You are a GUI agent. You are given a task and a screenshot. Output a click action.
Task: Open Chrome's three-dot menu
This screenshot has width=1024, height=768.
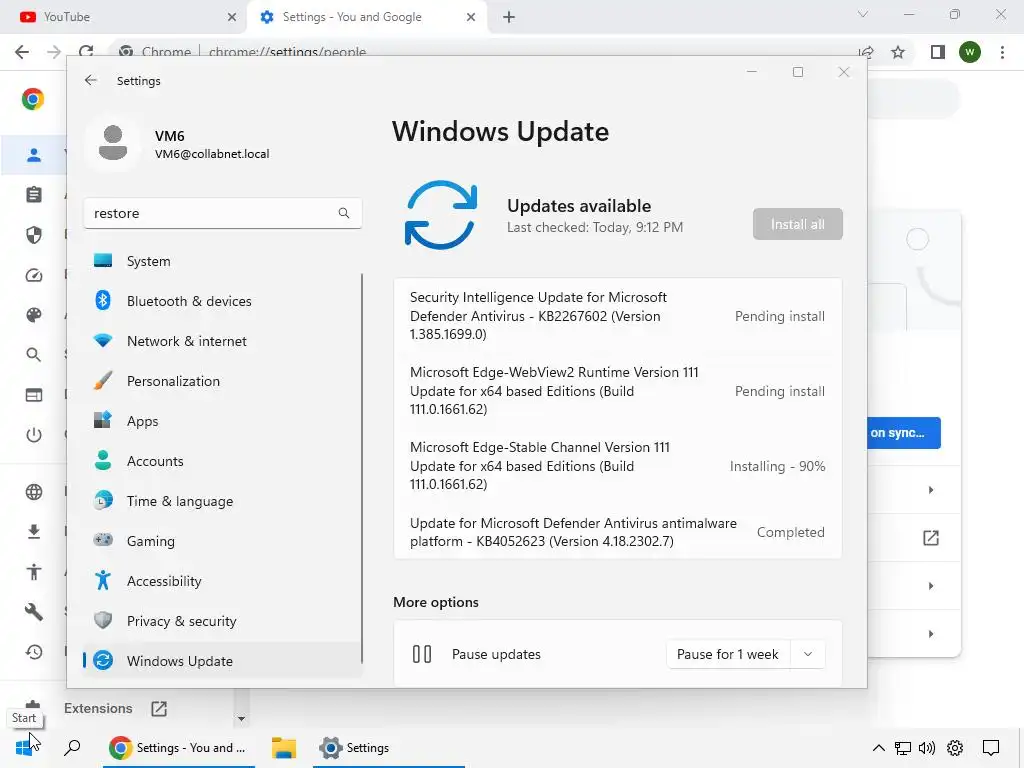(x=1002, y=52)
